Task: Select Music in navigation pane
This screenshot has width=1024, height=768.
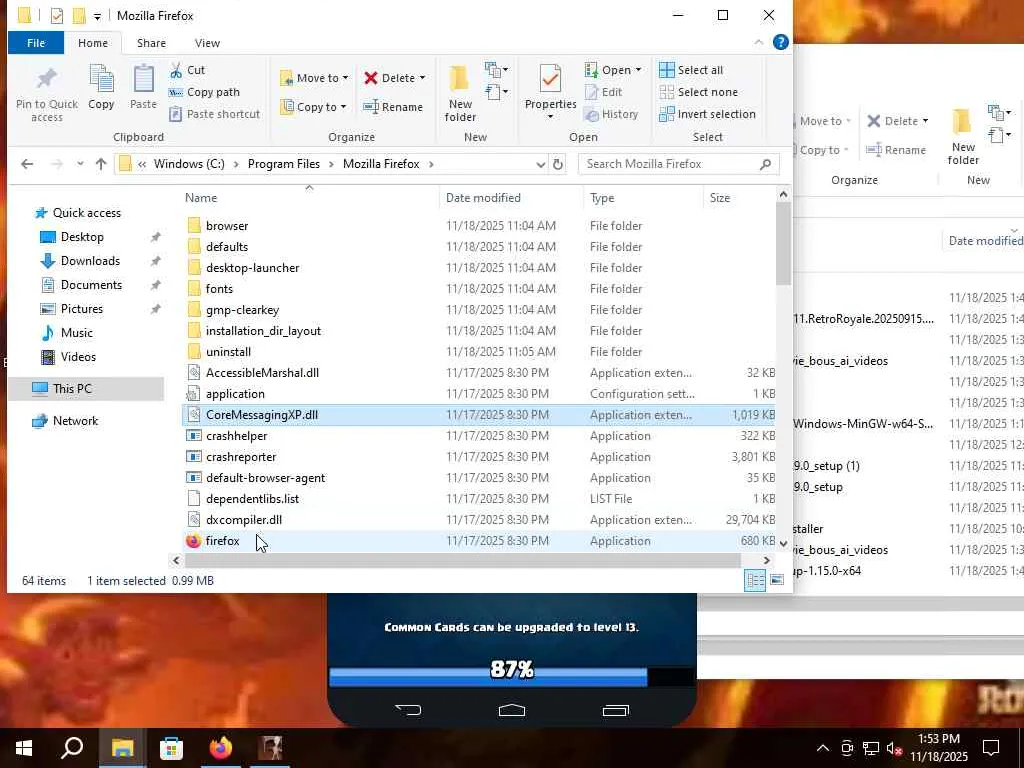Action: pyautogui.click(x=76, y=333)
